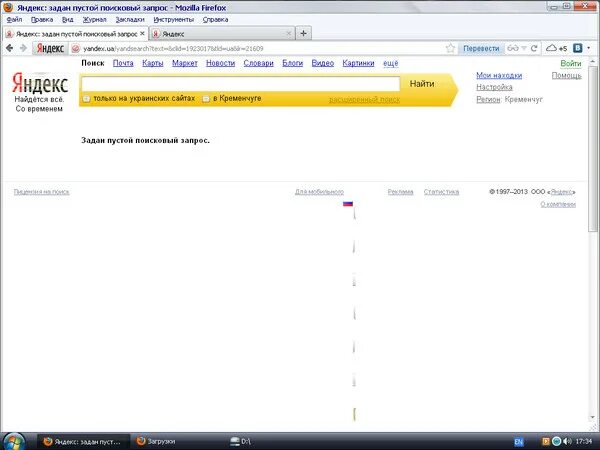Viewport: 600px width, 450px height.
Task: Open the Почта link
Action: (123, 63)
